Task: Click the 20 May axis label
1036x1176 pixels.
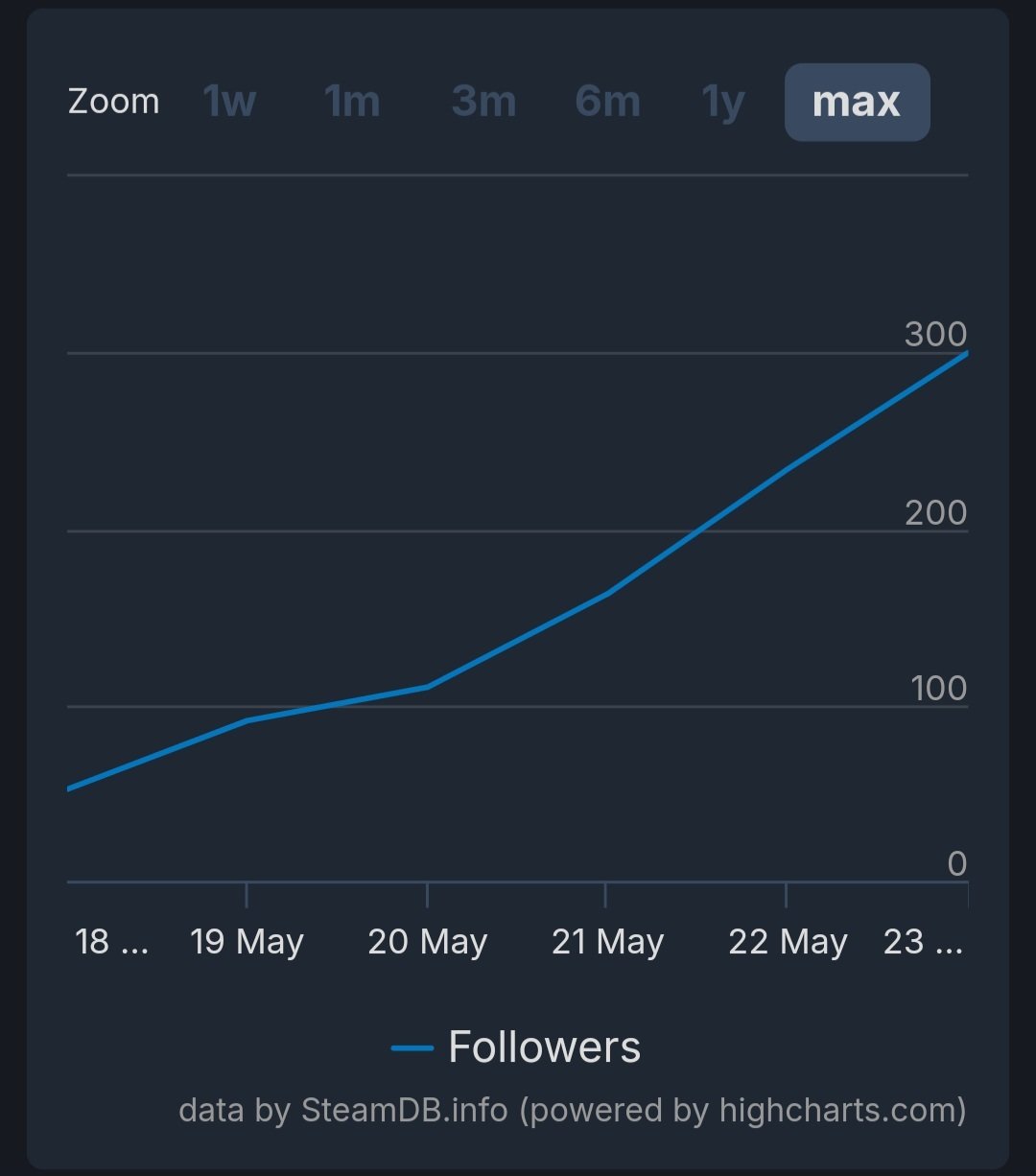Action: [x=427, y=941]
